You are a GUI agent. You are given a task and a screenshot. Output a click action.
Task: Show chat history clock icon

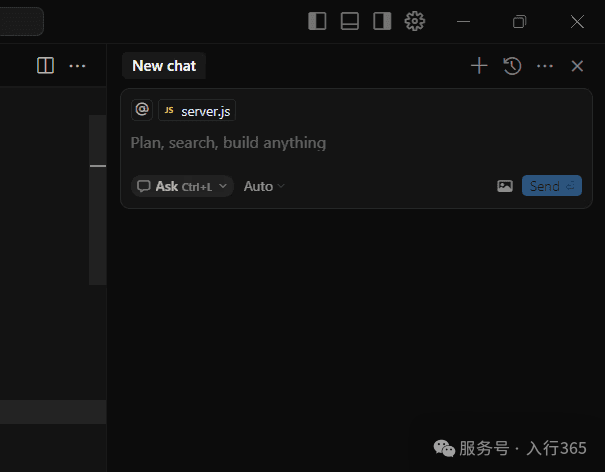click(512, 66)
